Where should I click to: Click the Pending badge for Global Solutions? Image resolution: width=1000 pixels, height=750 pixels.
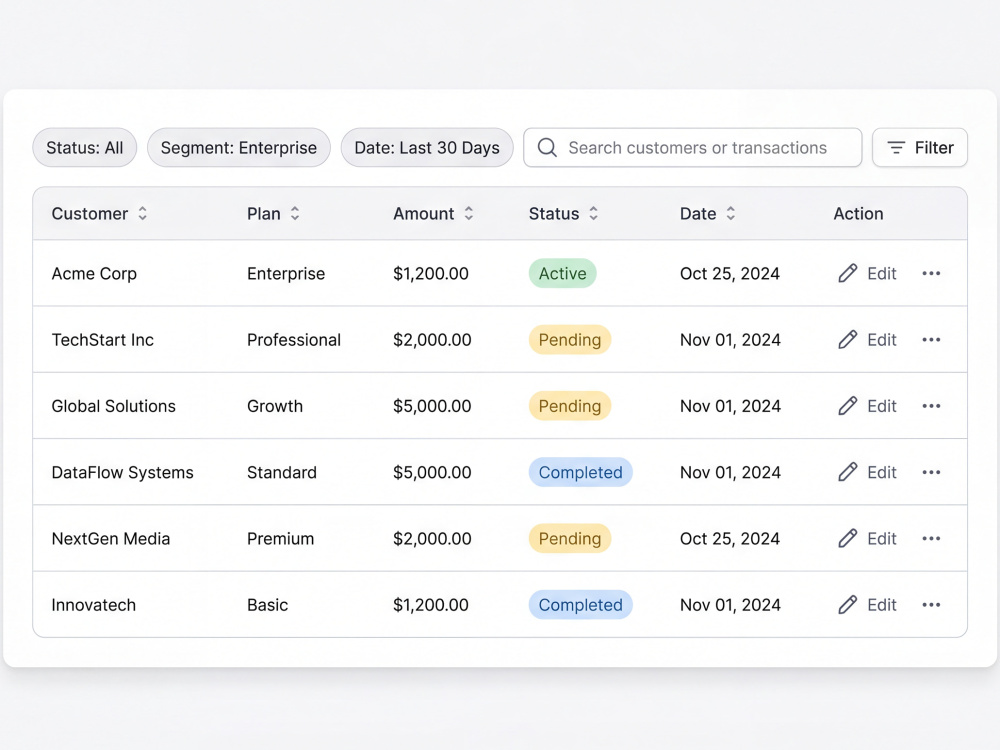coord(570,406)
